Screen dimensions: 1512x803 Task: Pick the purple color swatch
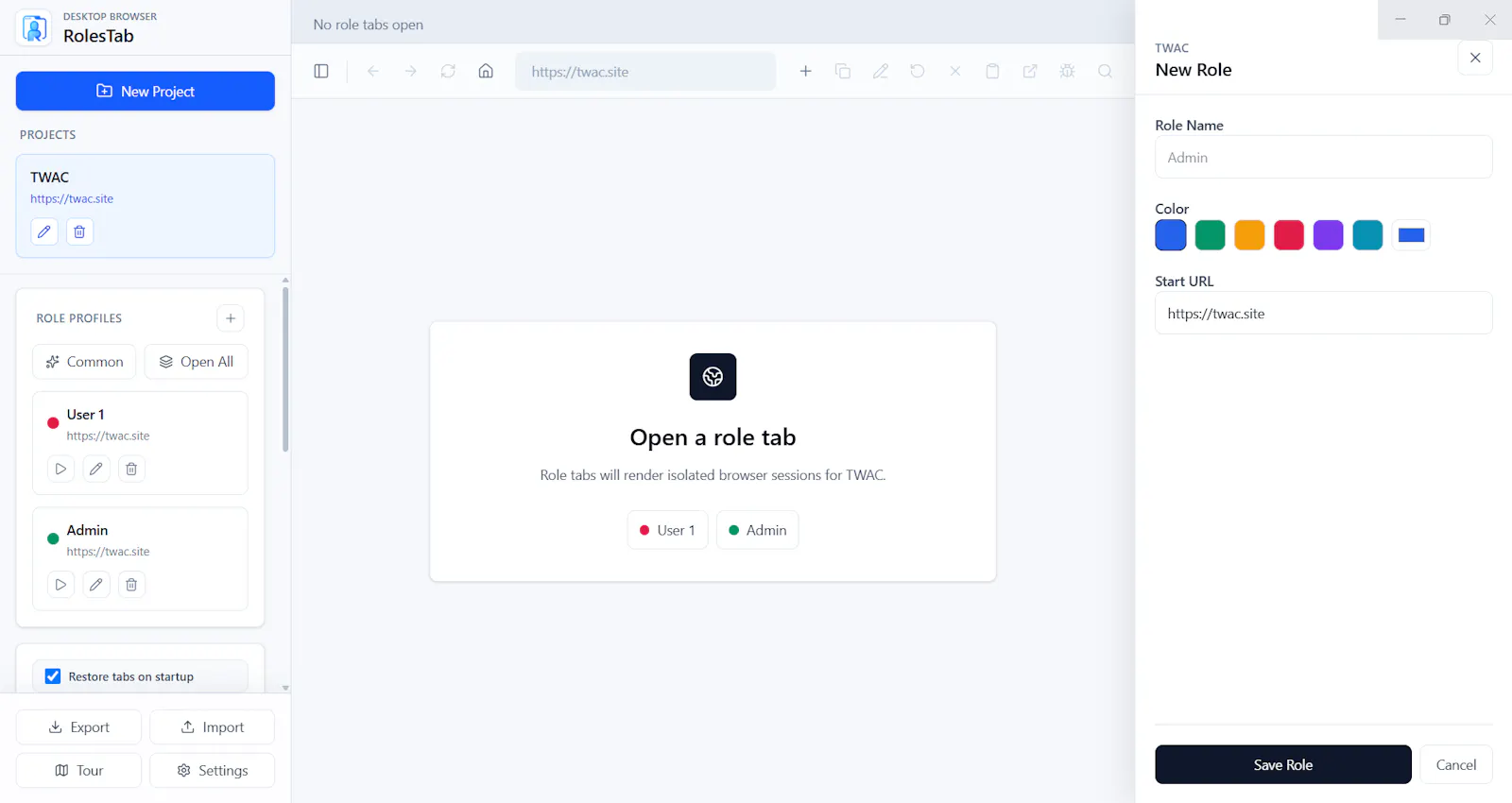(x=1328, y=235)
